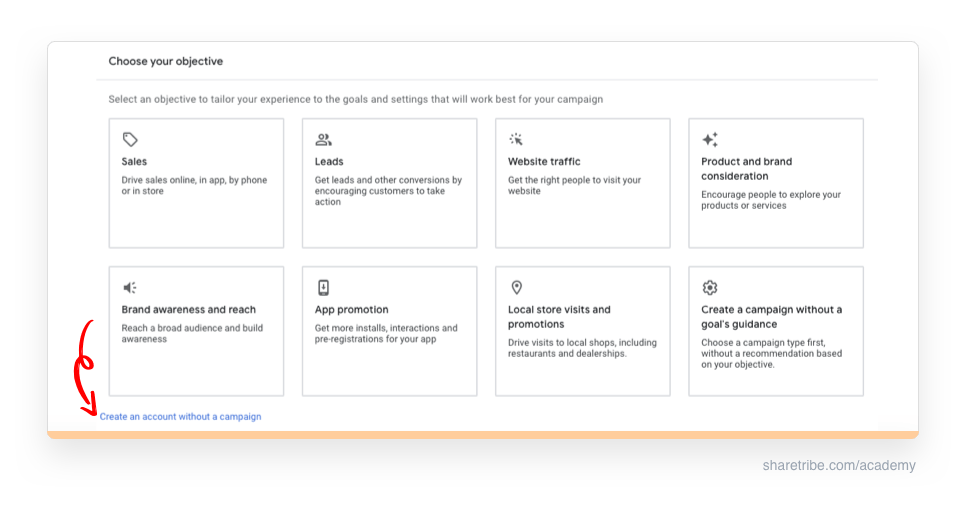Choose the Leads objective title

pos(329,162)
